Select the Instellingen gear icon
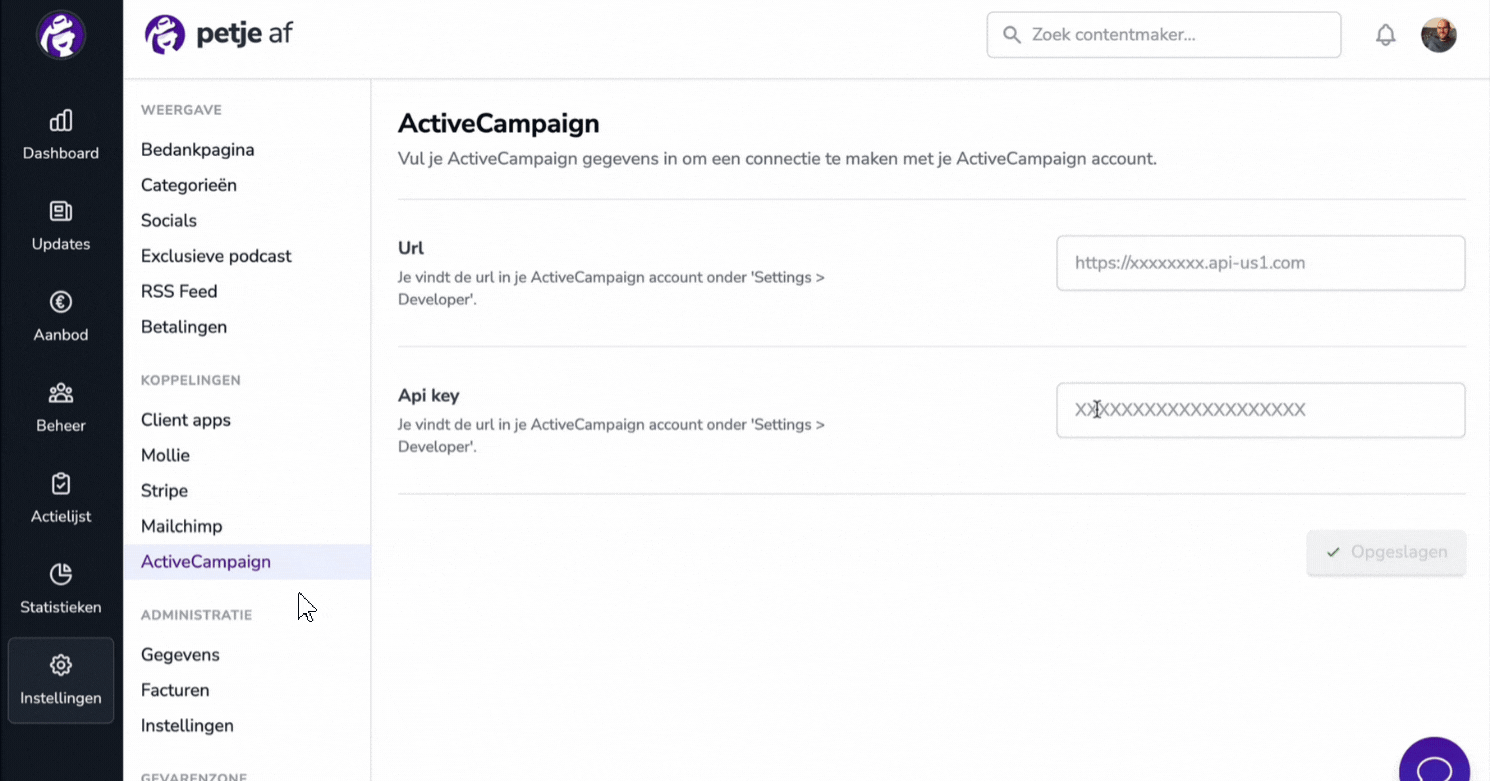Screen dimensions: 1490x782 pyautogui.click(x=61, y=665)
